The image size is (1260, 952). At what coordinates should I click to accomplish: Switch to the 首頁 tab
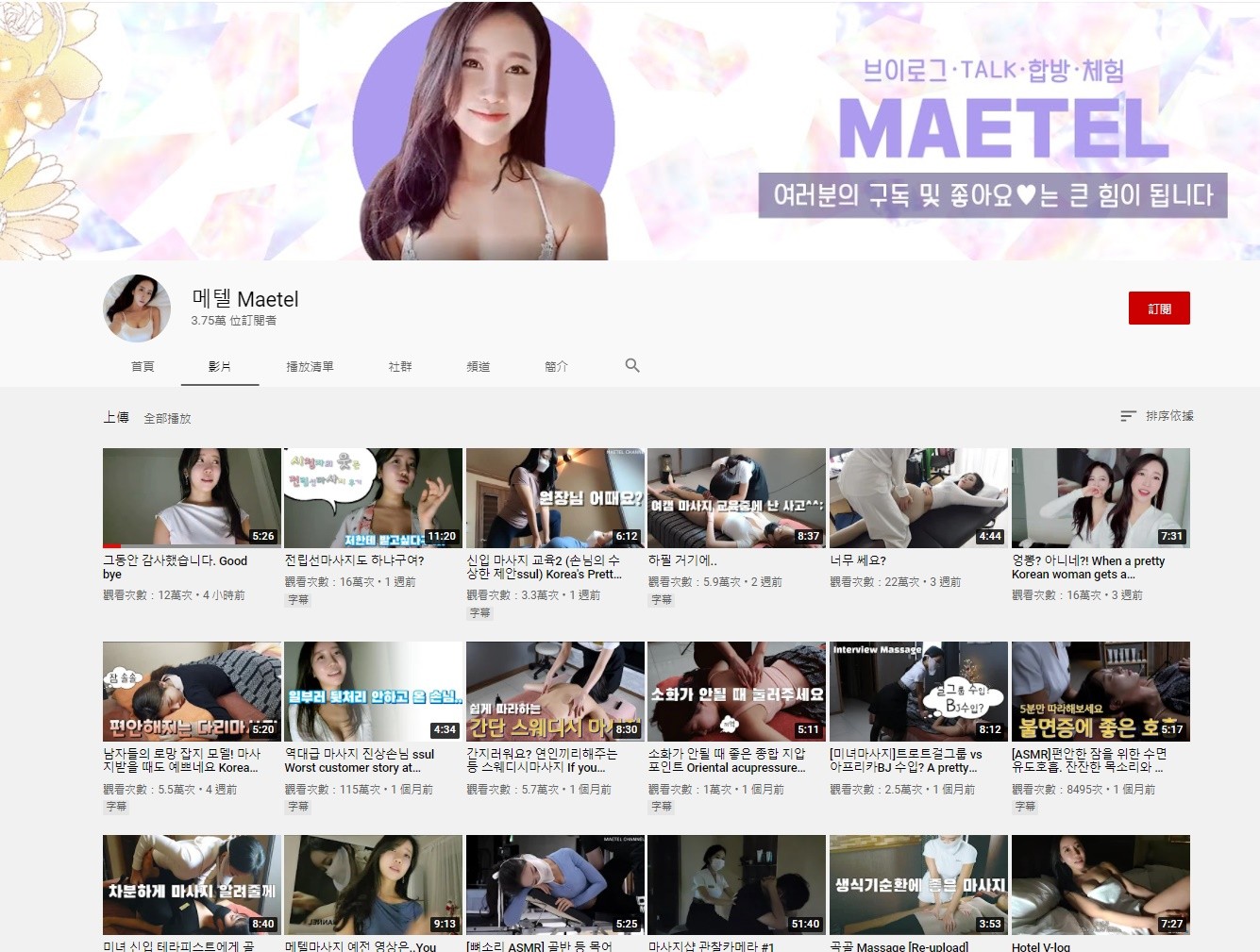143,366
